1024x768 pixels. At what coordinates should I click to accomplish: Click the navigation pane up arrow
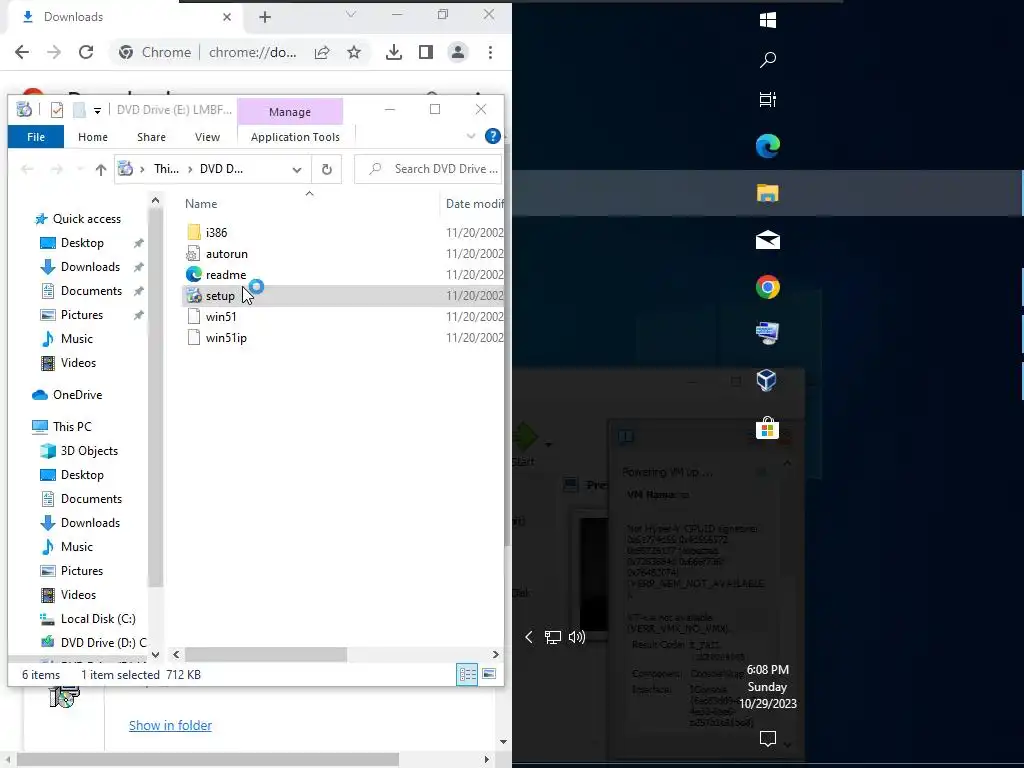[x=155, y=200]
